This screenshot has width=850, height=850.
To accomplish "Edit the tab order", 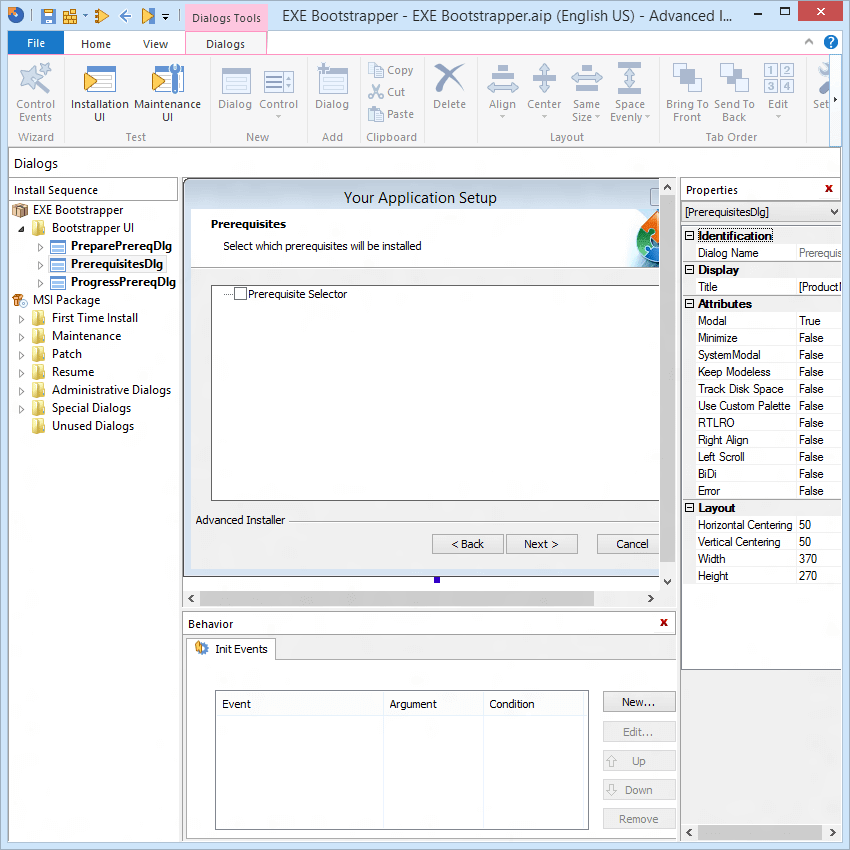I will point(778,92).
